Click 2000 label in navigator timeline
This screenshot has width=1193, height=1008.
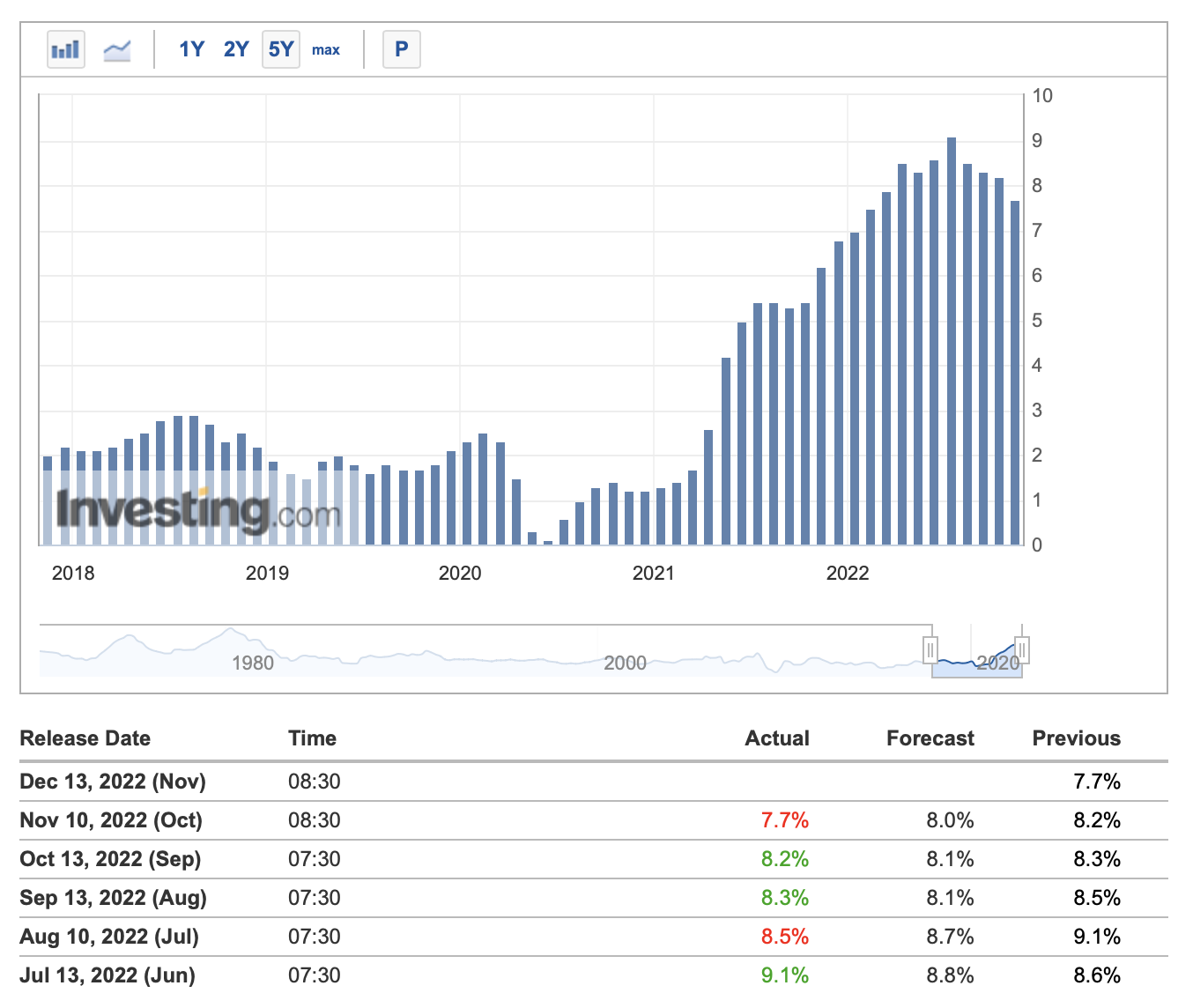625,663
